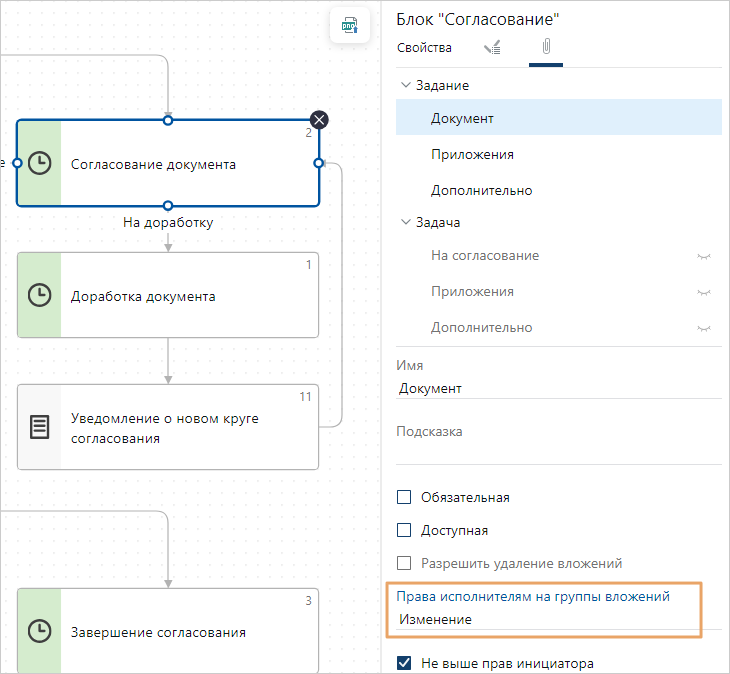Tick the Доступная checkbox
The image size is (730, 674).
[x=404, y=530]
